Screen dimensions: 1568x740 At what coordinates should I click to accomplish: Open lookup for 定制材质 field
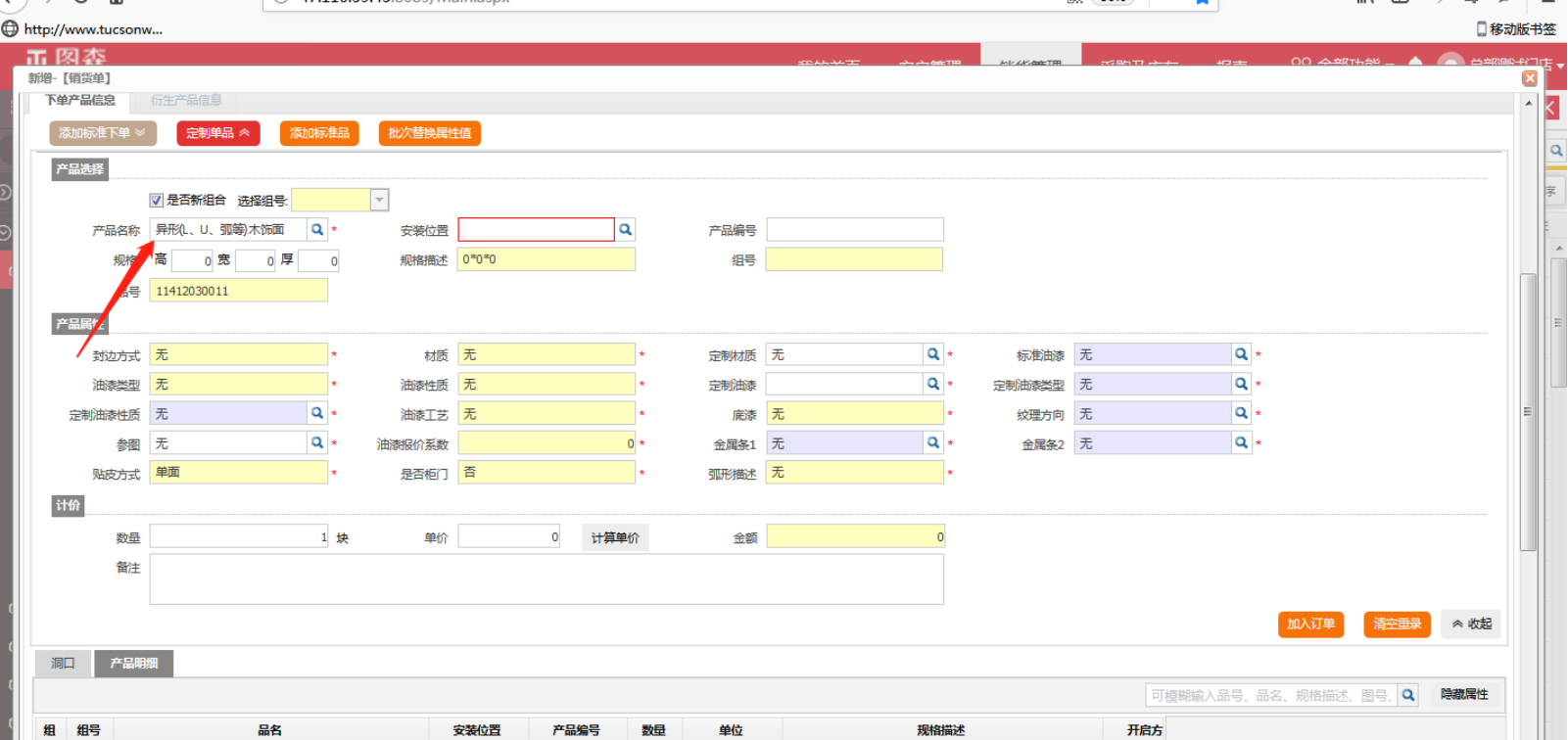[x=933, y=355]
